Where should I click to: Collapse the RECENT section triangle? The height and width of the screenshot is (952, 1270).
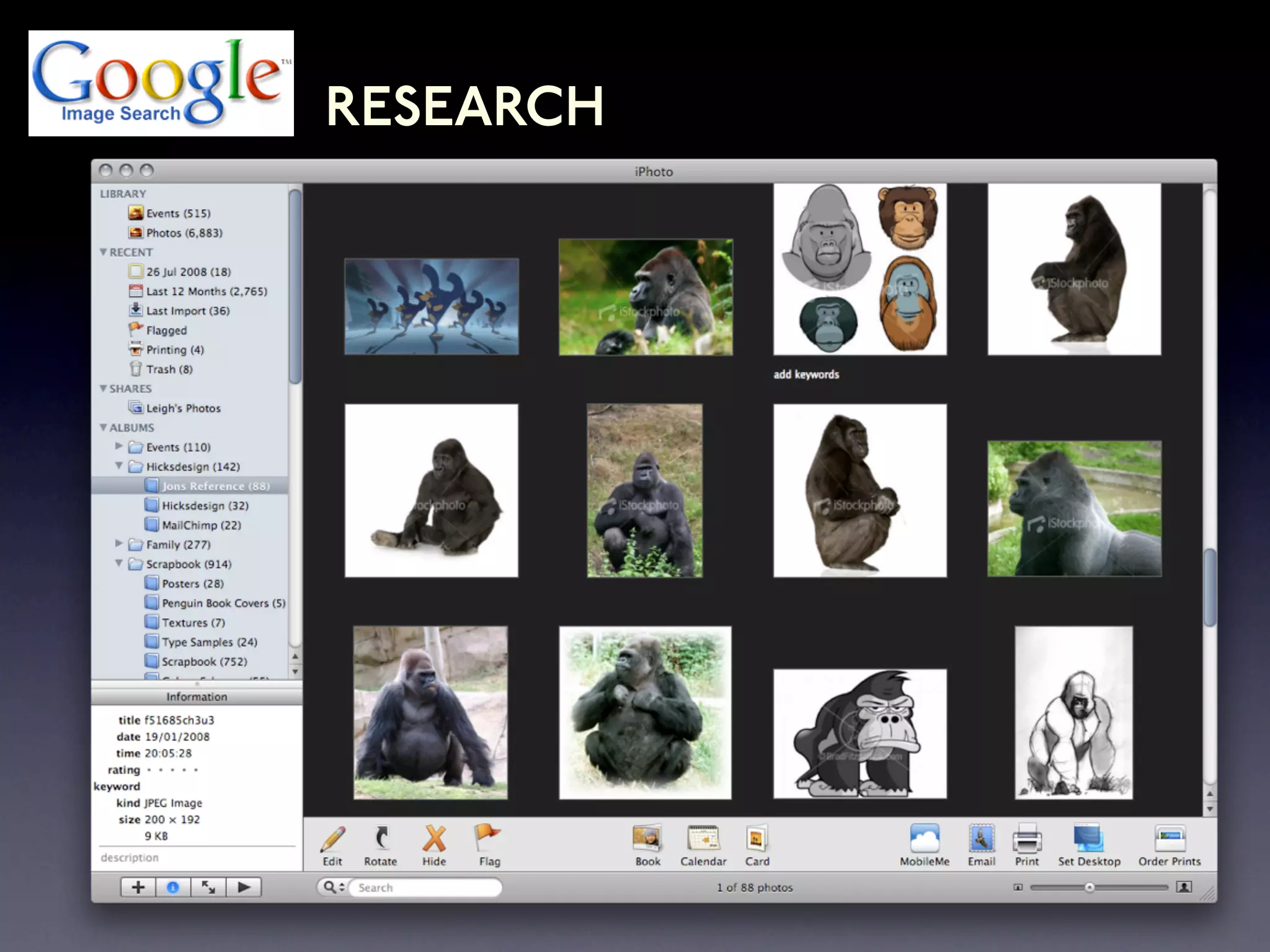[103, 252]
